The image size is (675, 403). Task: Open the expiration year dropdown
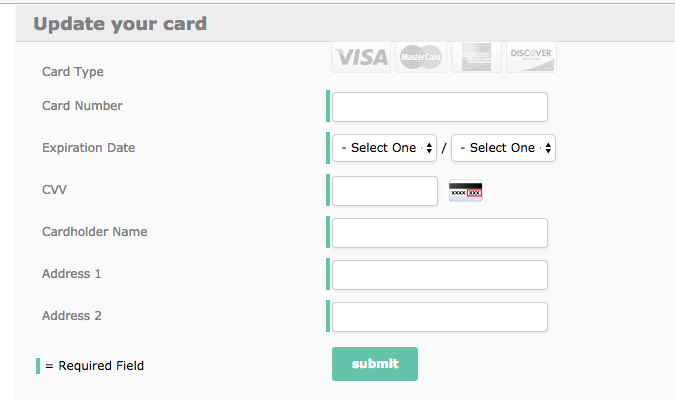[x=503, y=148]
